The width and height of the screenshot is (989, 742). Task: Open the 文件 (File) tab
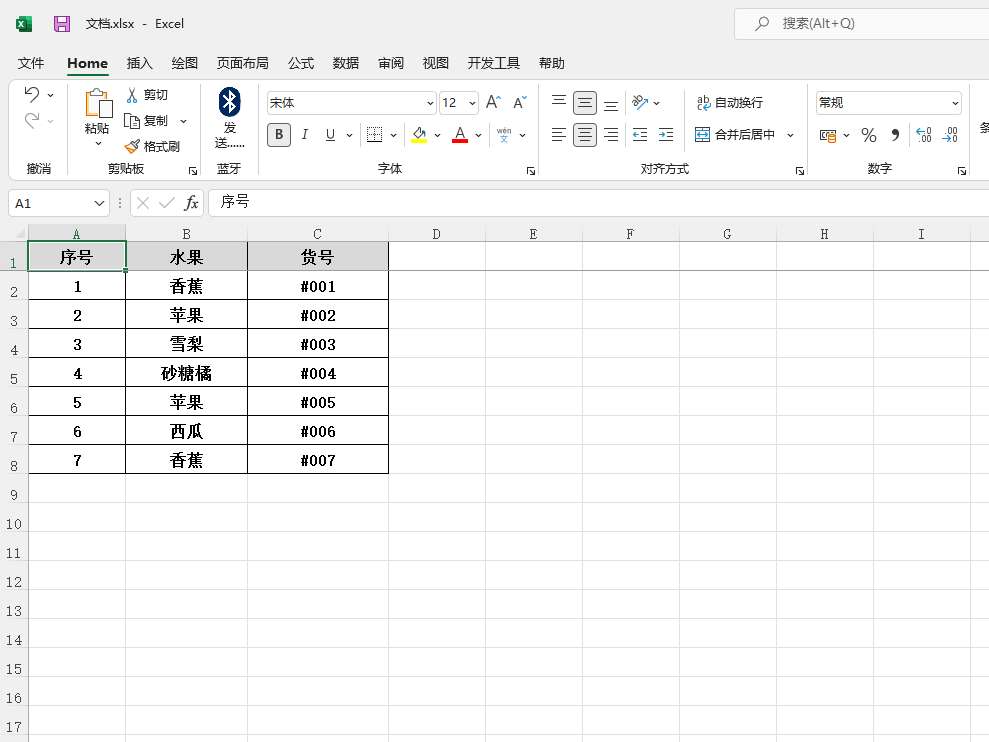31,63
